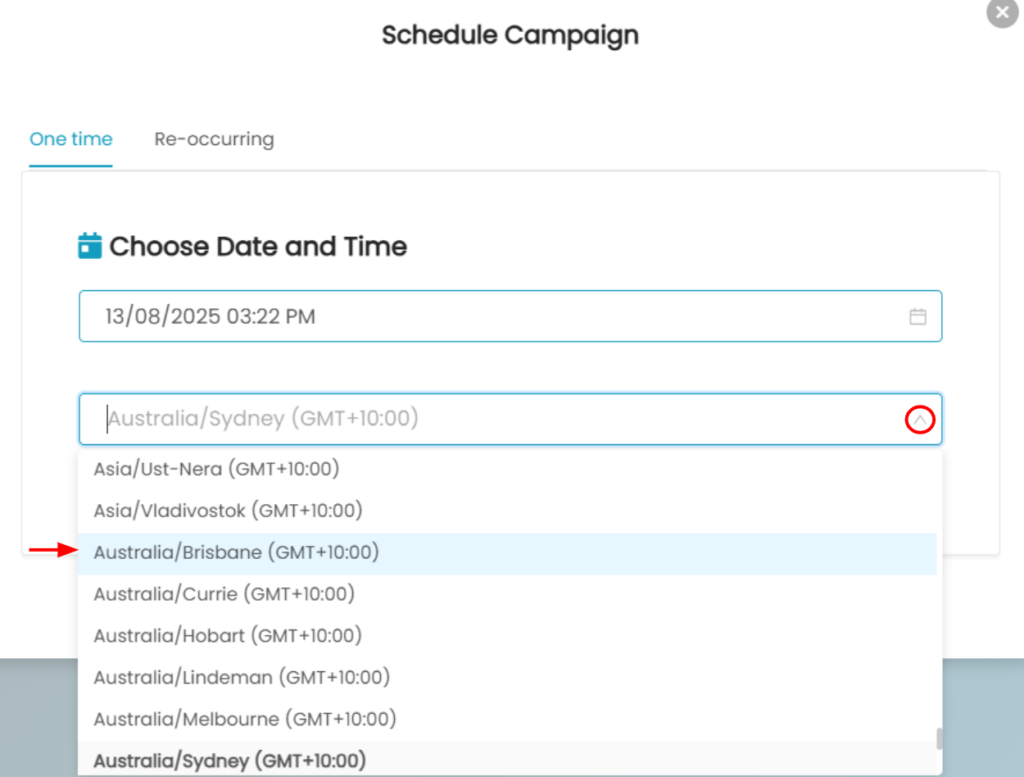Pick Australia/Hobart timezone

pos(228,635)
